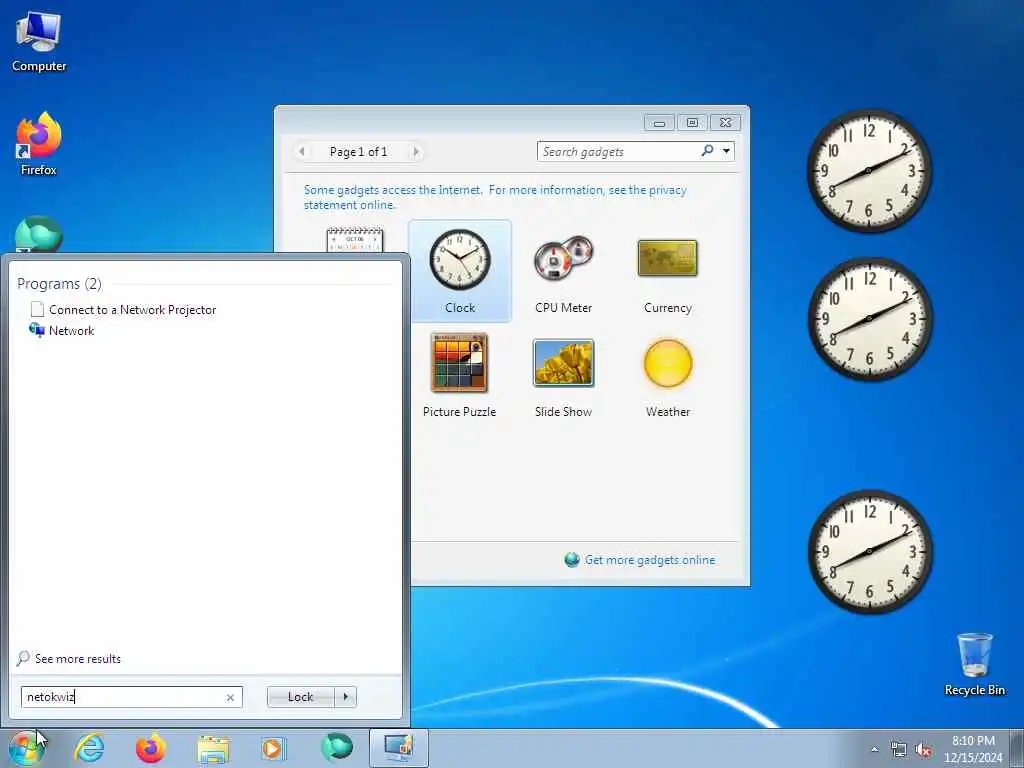Click the bottom clock gadget on desktop
1024x768 pixels.
(869, 552)
